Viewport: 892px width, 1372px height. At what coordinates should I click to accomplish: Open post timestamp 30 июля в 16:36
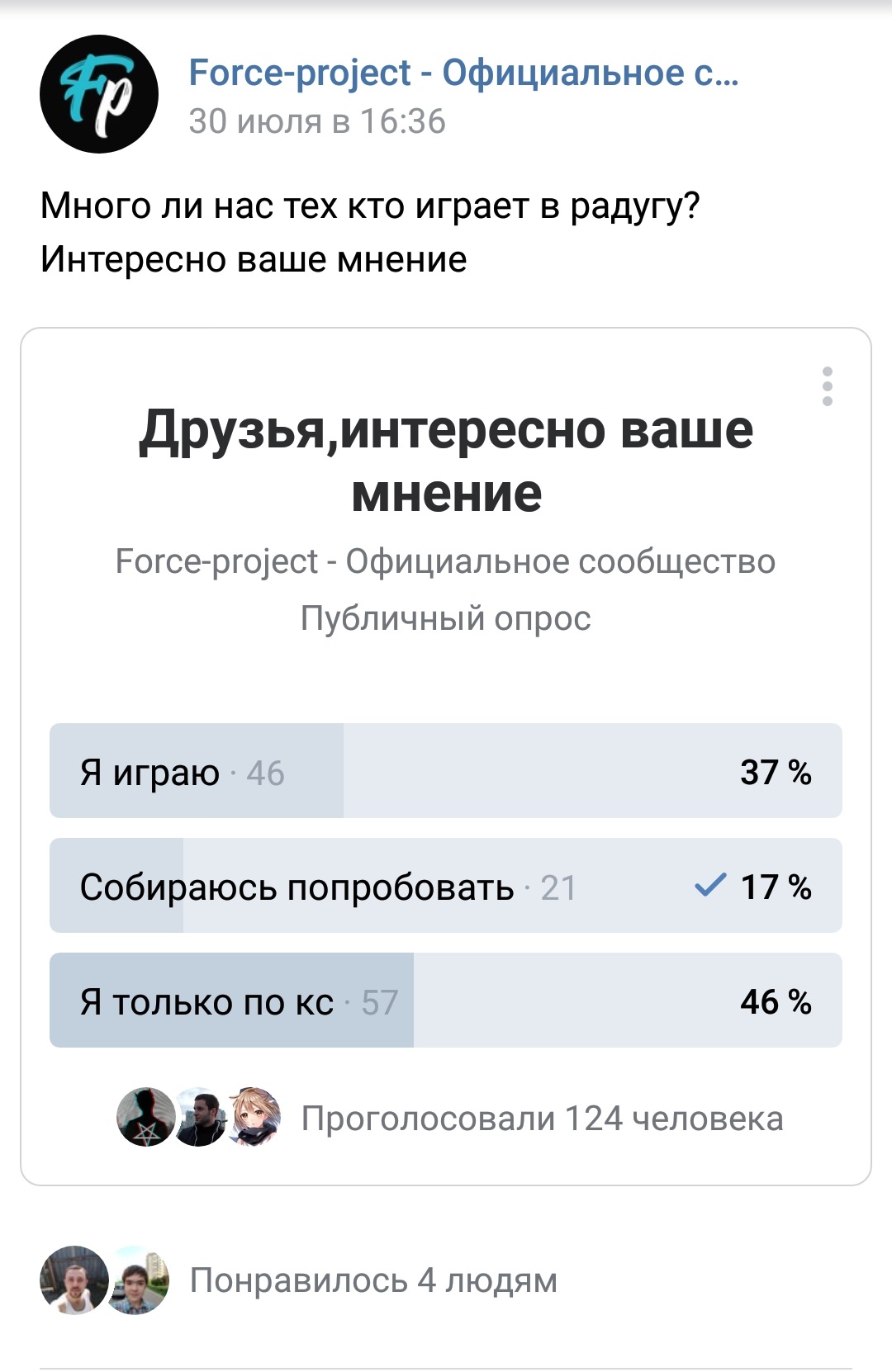[317, 121]
